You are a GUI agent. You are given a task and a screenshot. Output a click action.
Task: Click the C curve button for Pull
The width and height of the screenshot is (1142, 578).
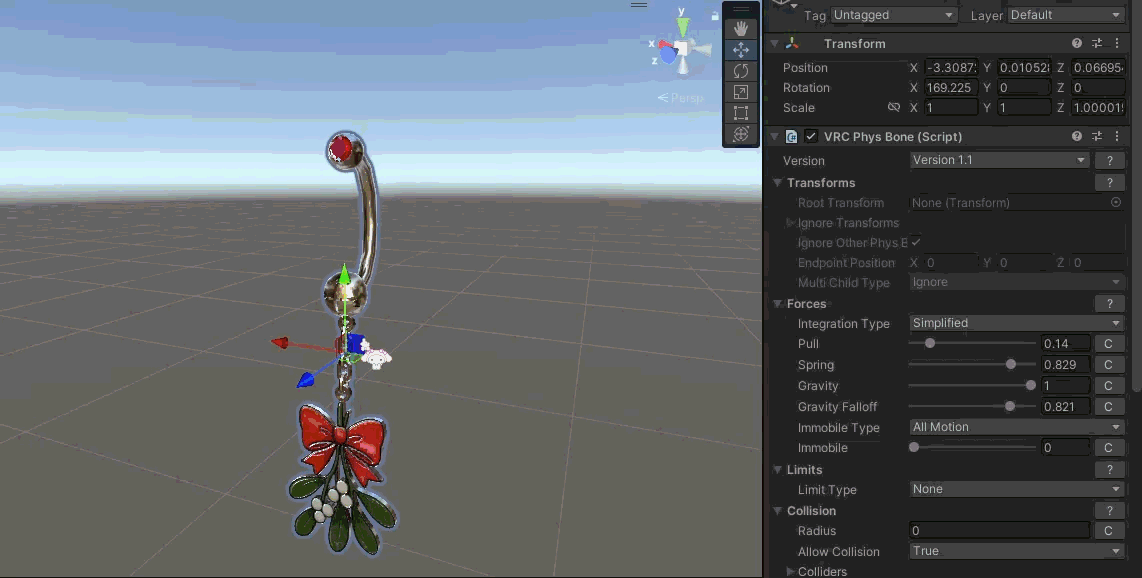pos(1107,344)
